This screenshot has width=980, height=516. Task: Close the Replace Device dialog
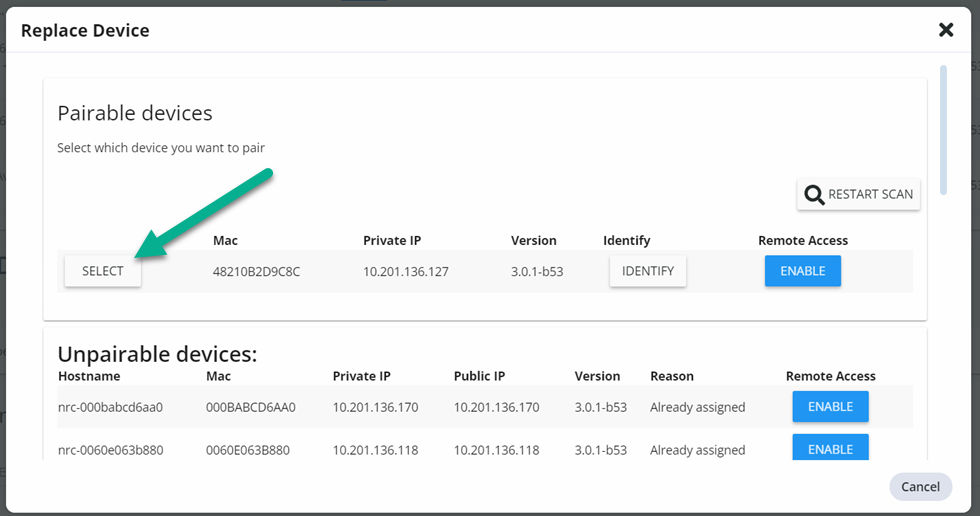pos(946,30)
